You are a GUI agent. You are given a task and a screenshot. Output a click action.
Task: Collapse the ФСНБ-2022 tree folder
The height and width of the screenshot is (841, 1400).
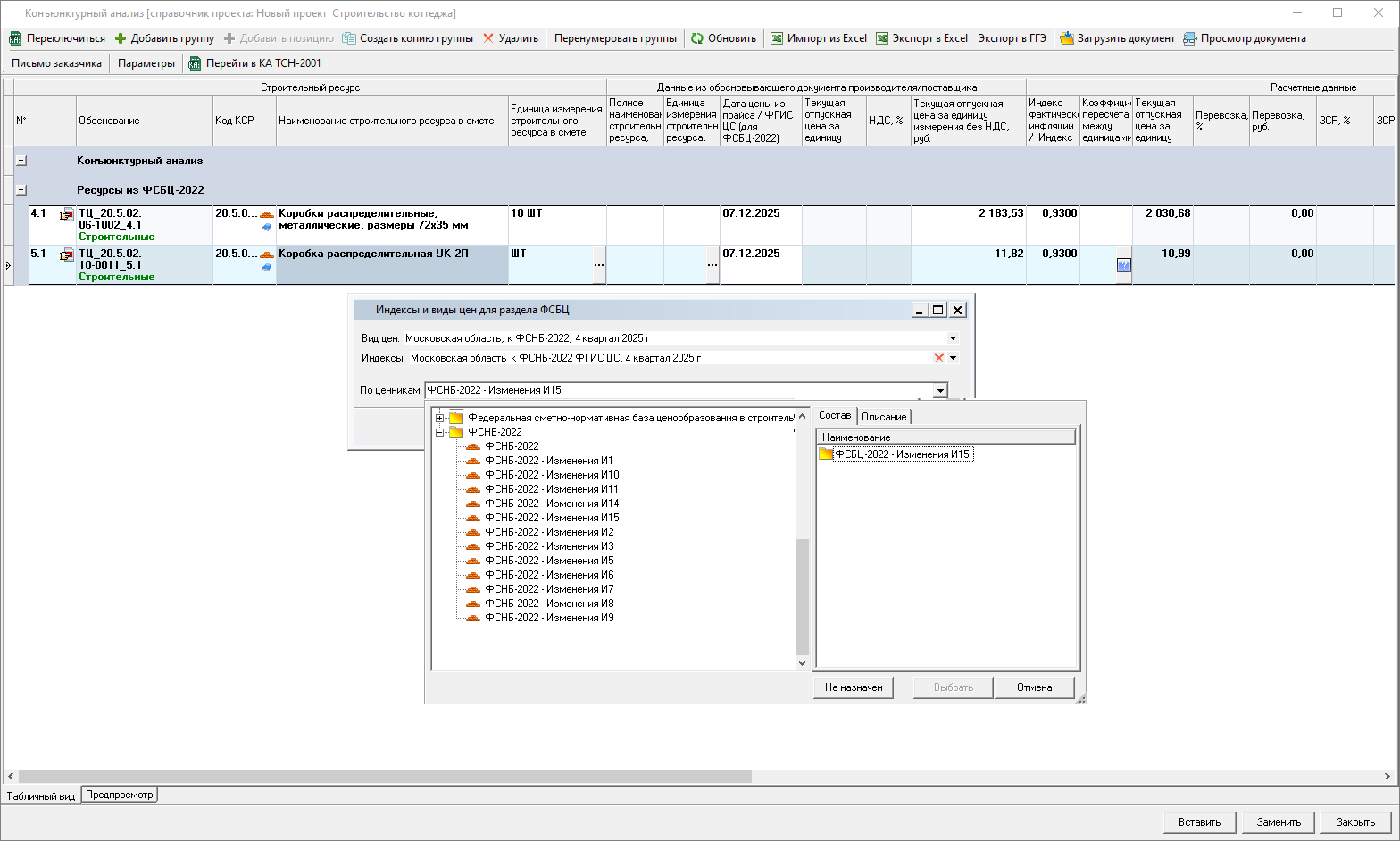point(439,432)
